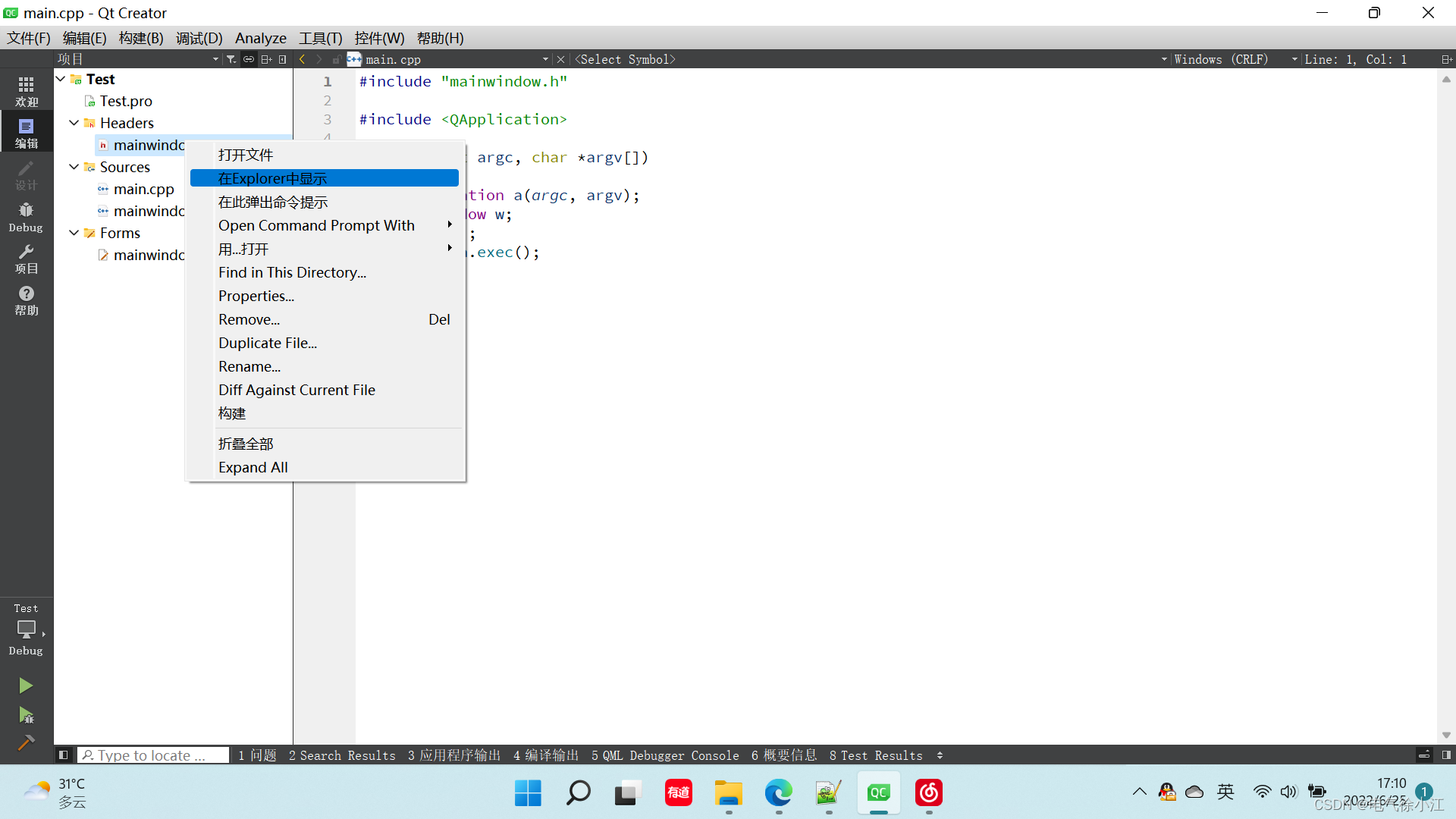The image size is (1456, 819).
Task: Collapse the Sources folder
Action: pyautogui.click(x=74, y=167)
